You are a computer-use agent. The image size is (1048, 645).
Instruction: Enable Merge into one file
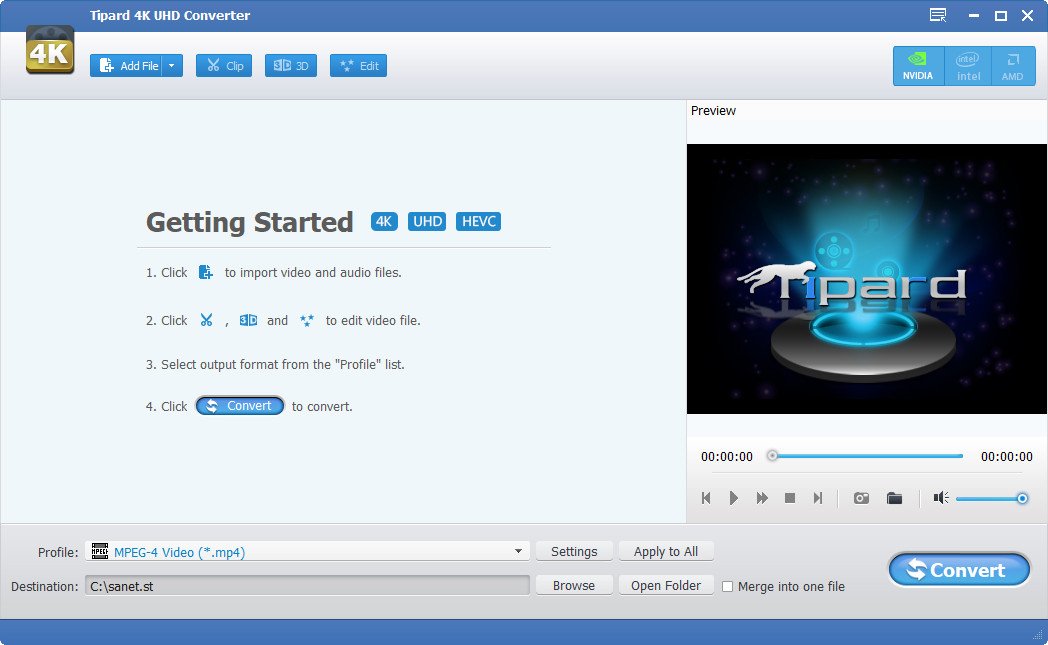pyautogui.click(x=727, y=587)
